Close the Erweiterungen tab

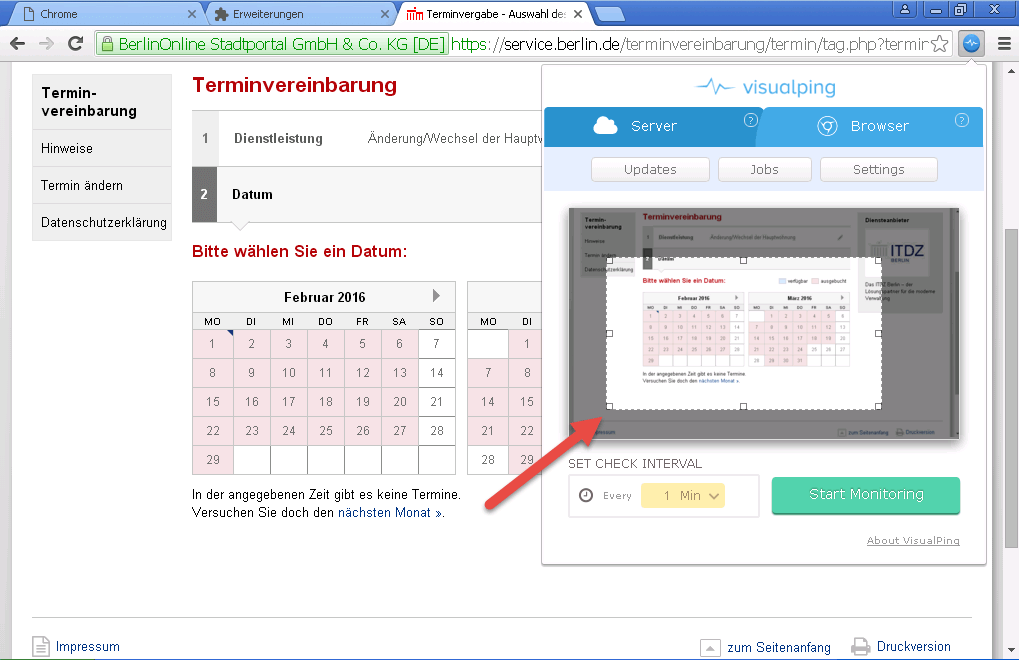tap(385, 14)
